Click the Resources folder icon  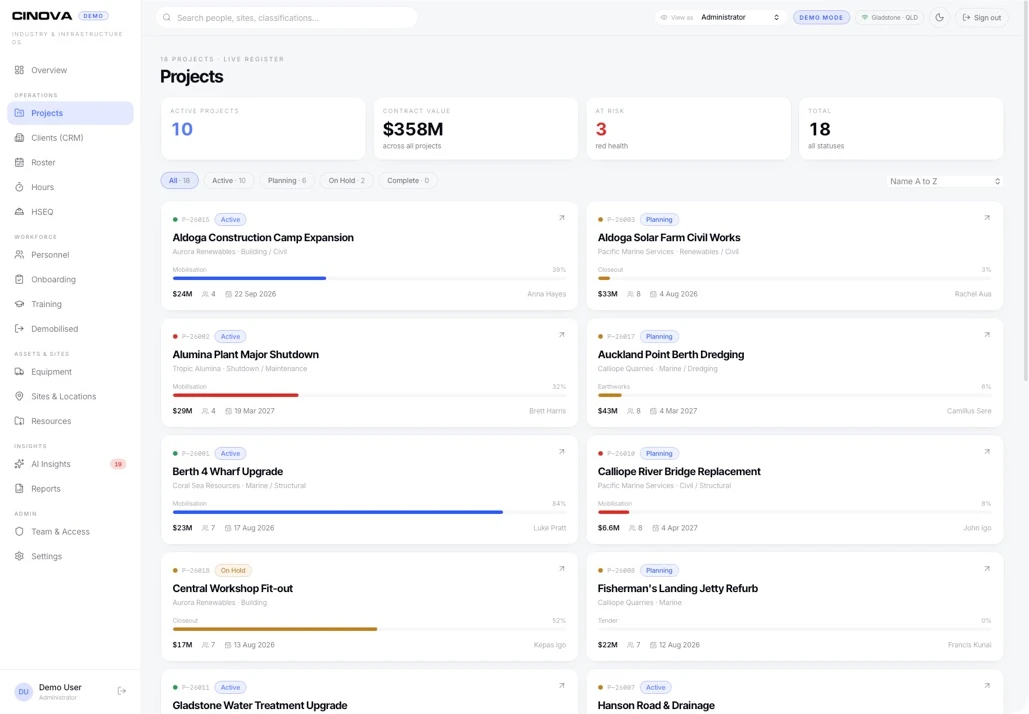pos(19,421)
